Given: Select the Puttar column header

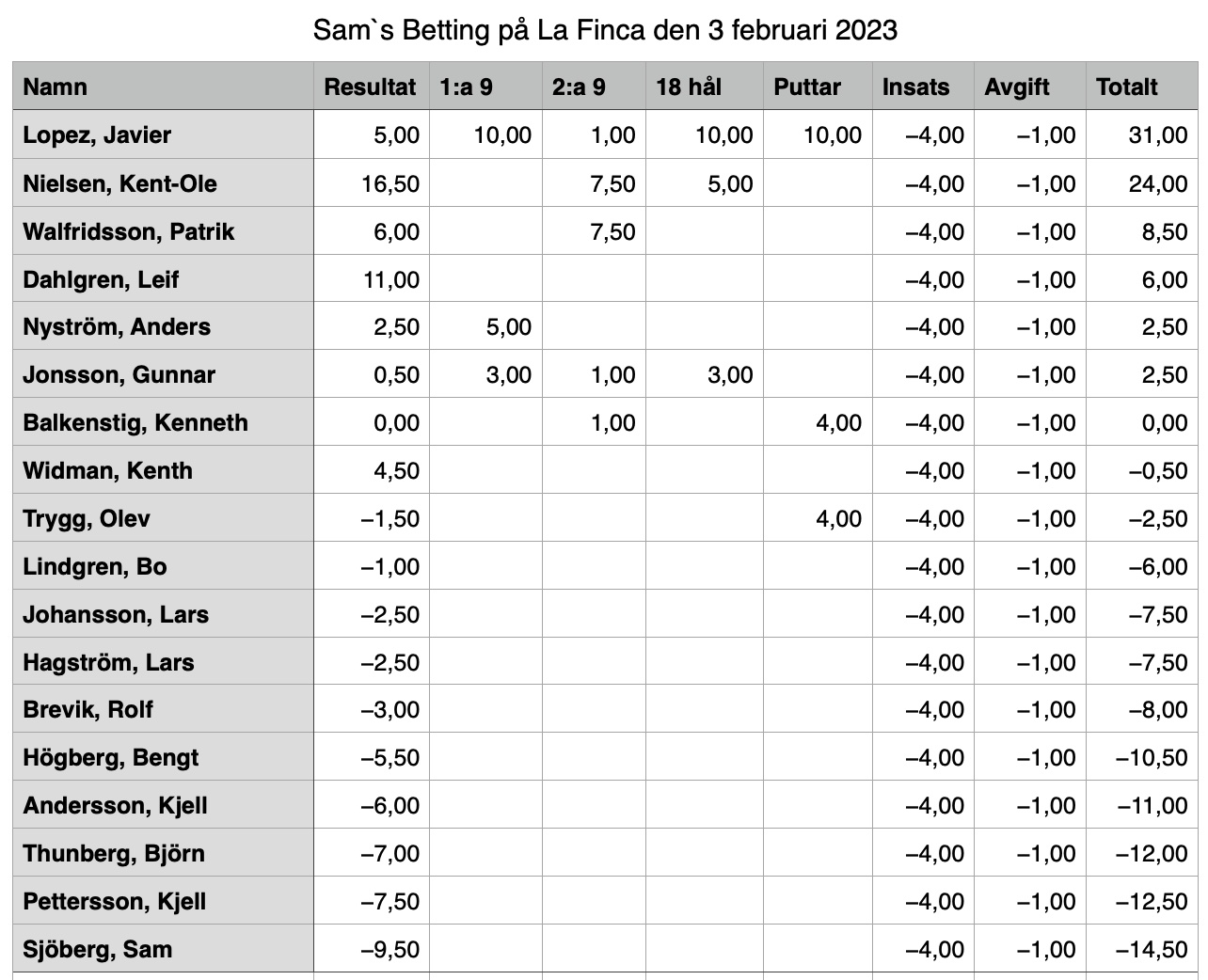Looking at the screenshot, I should click(818, 87).
